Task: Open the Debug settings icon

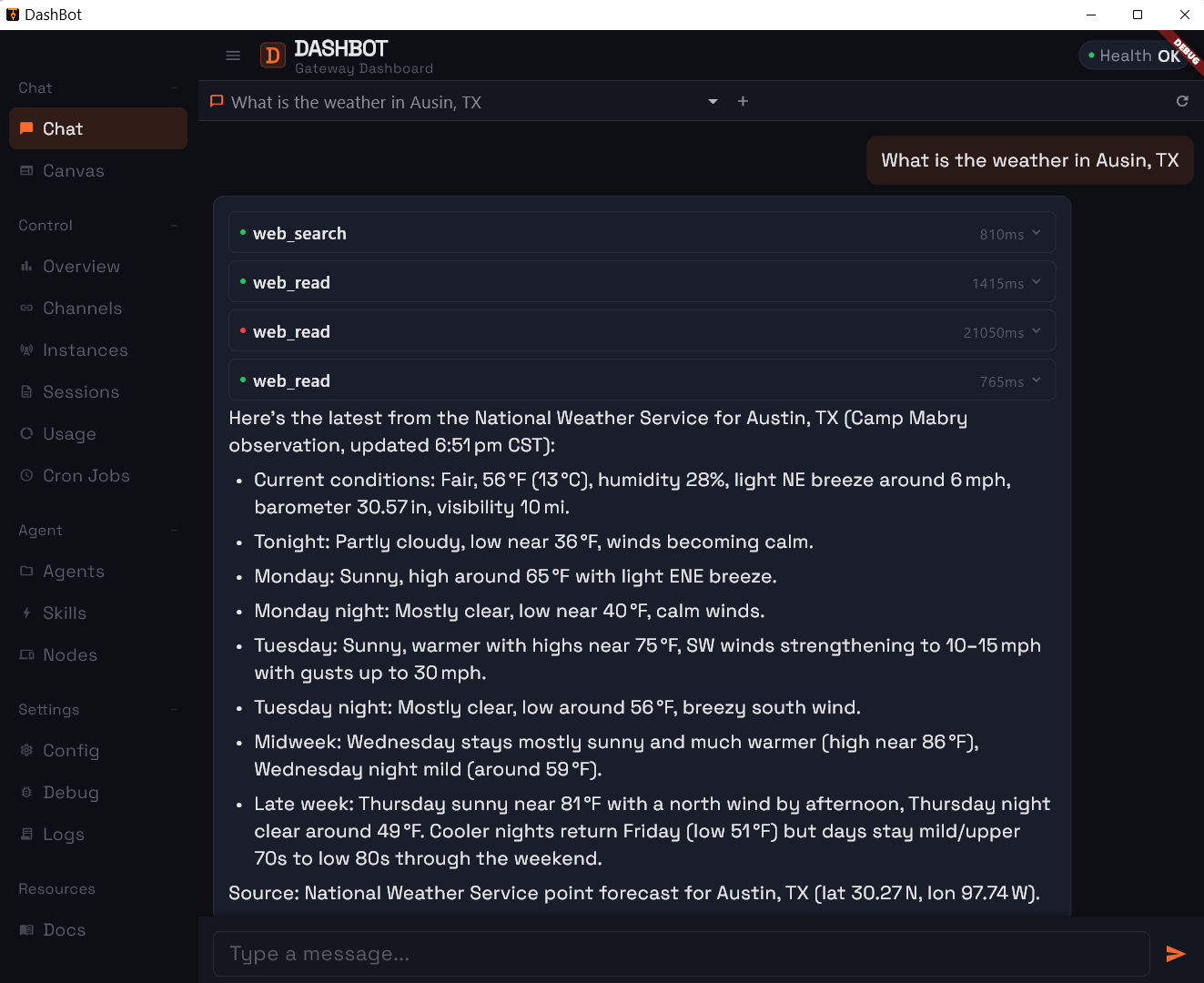Action: coord(27,792)
